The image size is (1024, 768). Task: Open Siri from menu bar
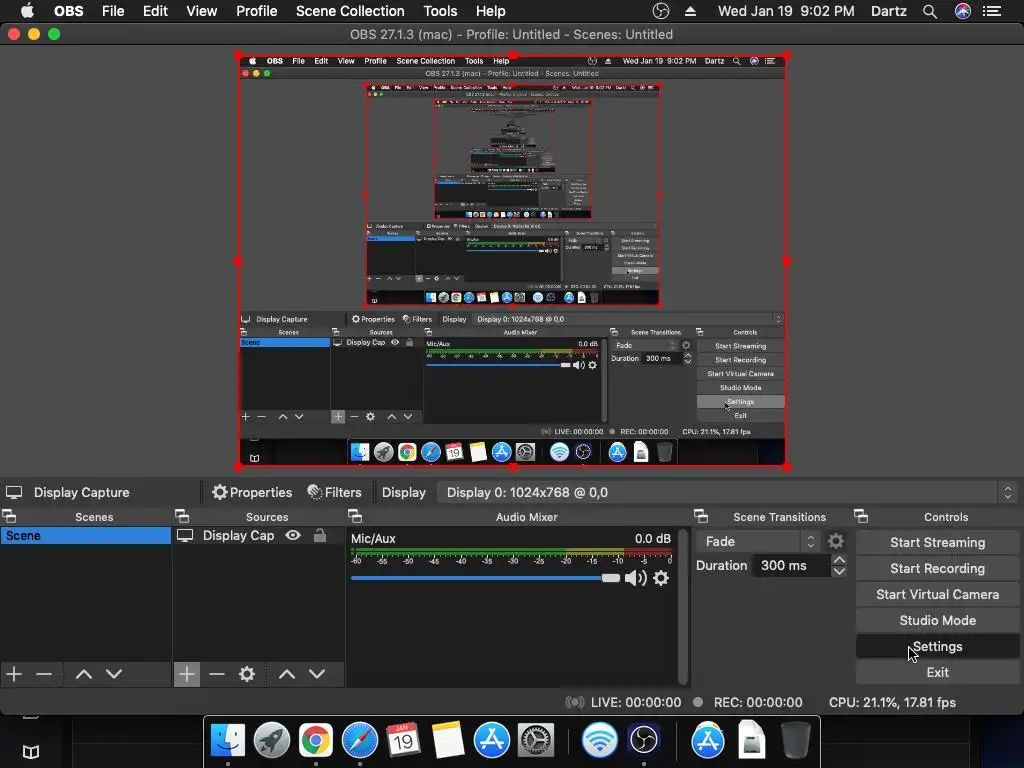(963, 11)
